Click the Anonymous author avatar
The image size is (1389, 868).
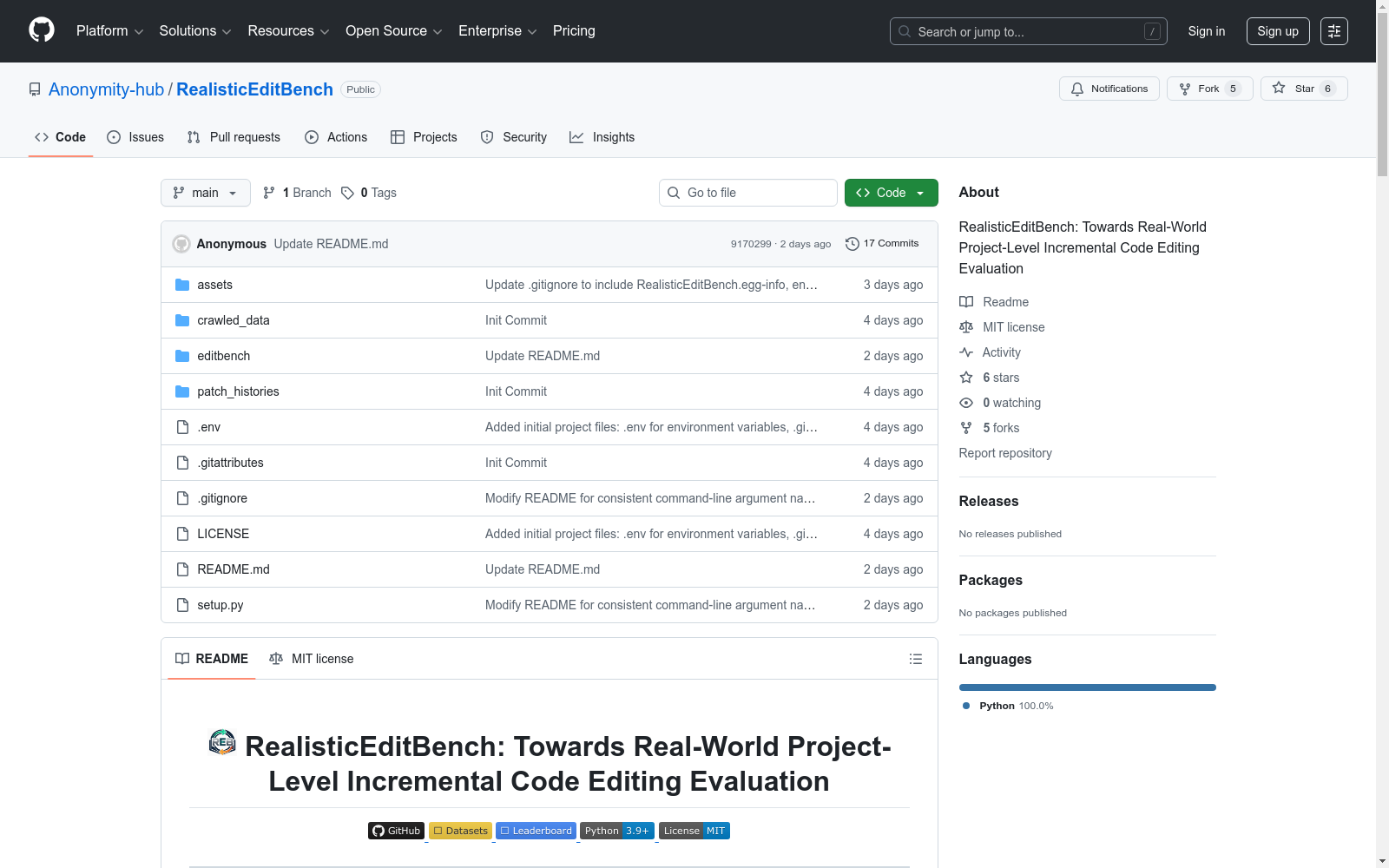181,244
